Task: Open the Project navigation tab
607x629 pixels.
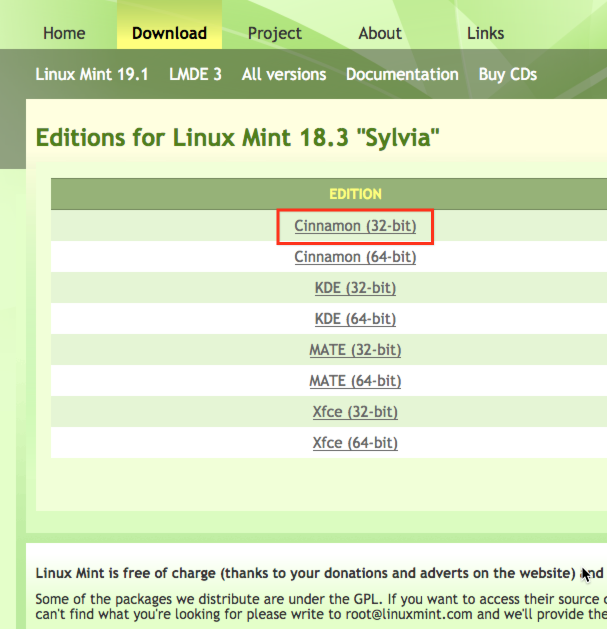Action: (x=274, y=33)
